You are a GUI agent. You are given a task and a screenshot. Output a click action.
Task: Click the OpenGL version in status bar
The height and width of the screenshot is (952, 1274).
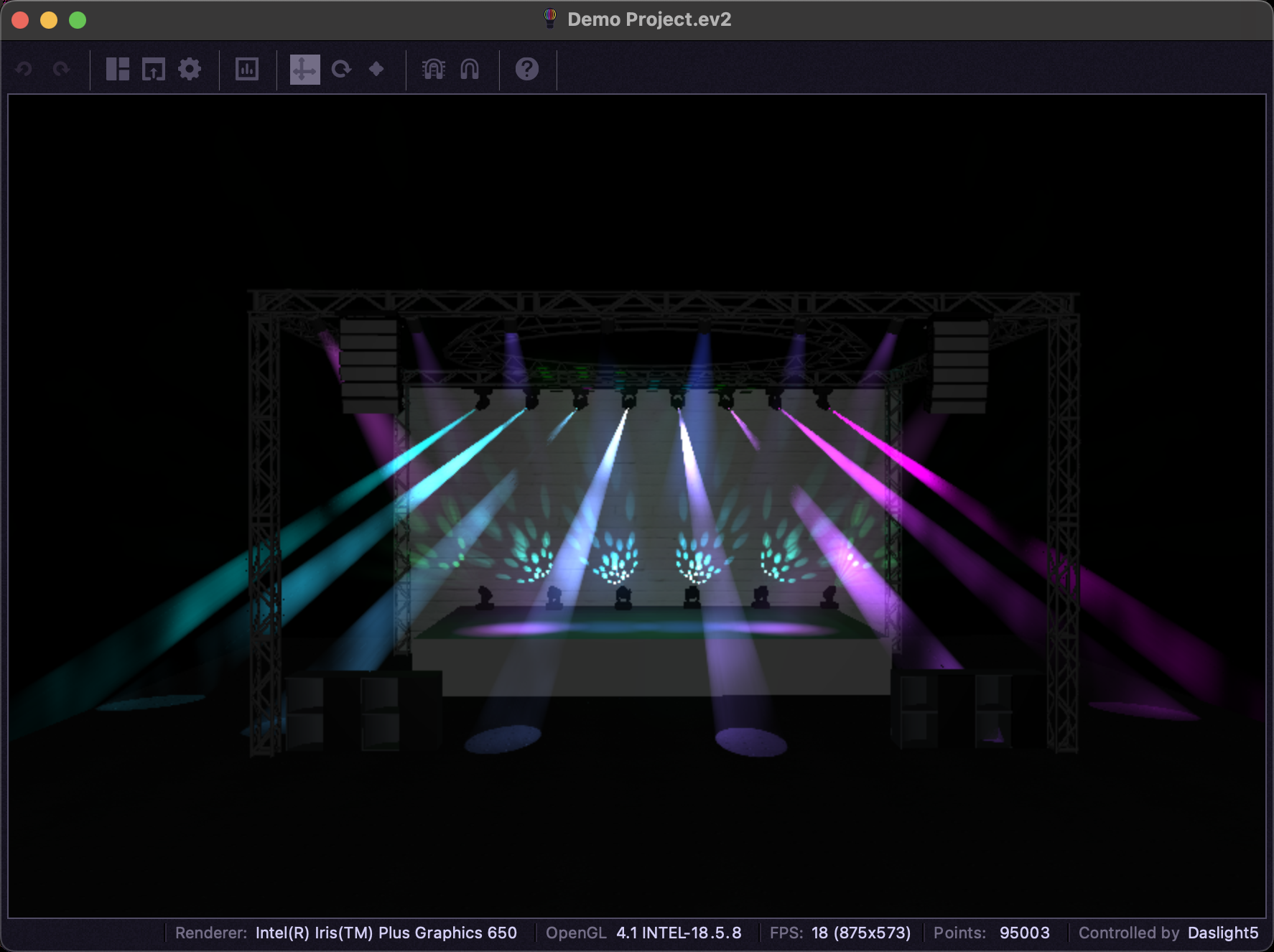pyautogui.click(x=678, y=933)
